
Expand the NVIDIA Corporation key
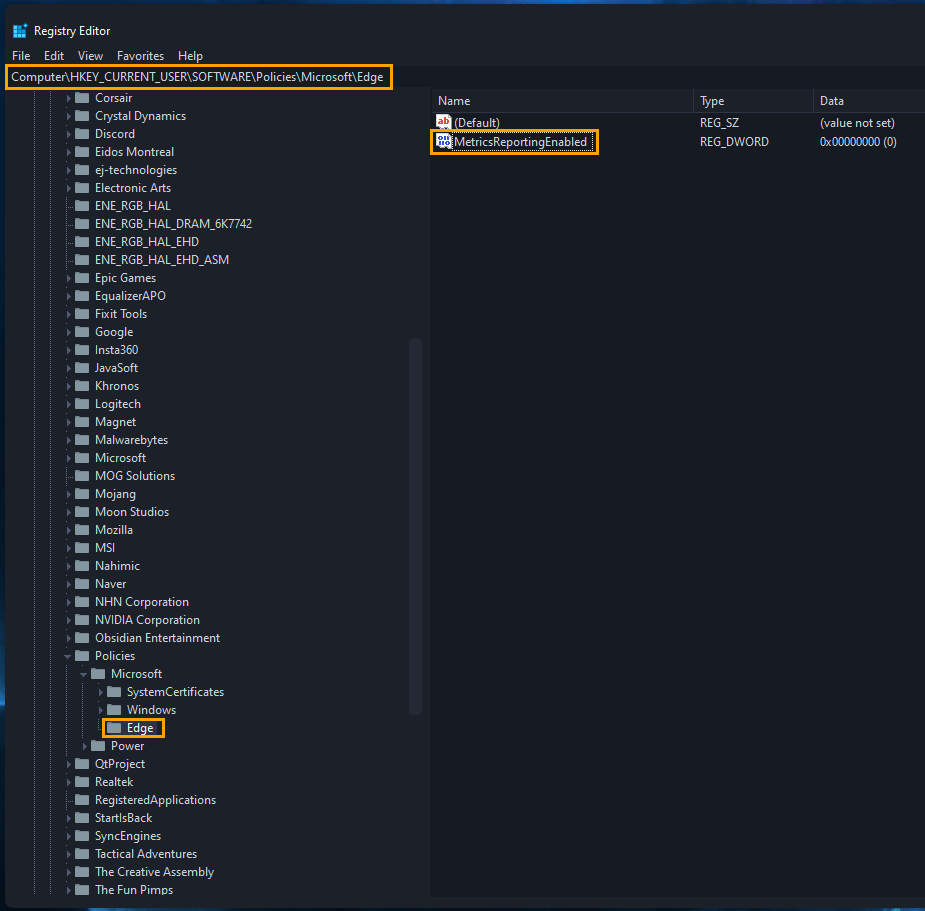pos(68,620)
